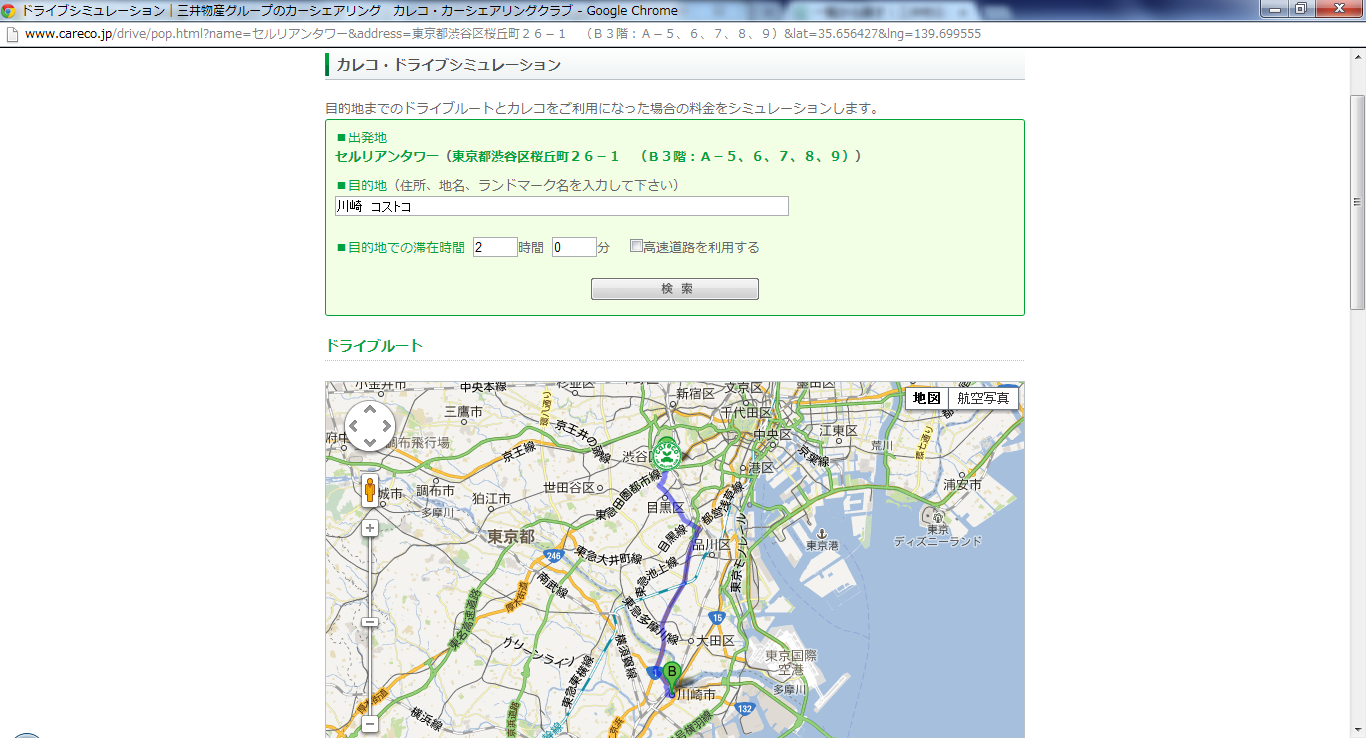Screen dimensions: 1366x738
Task: Click the route 15 road shield
Action: (x=717, y=618)
